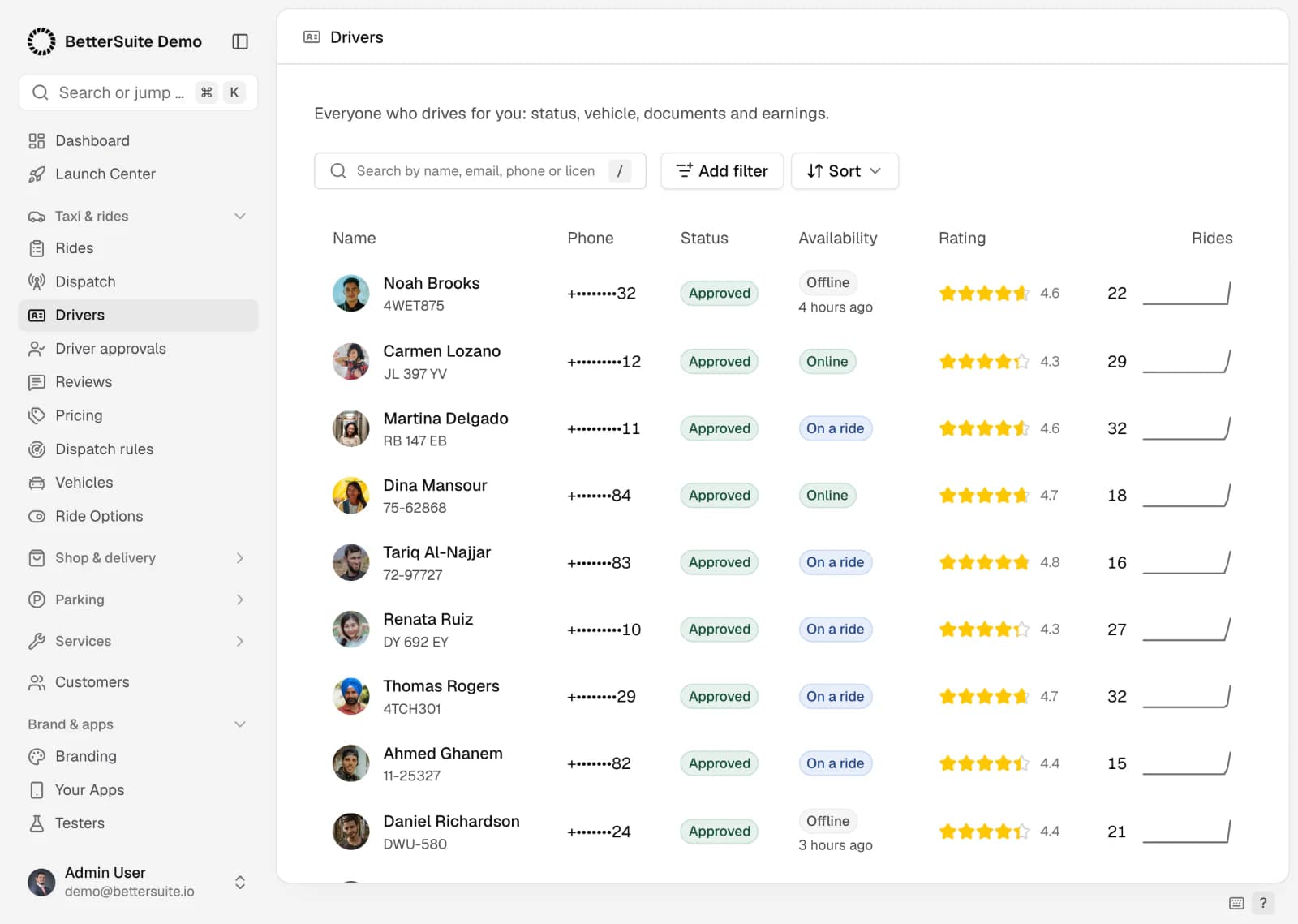Click the Drivers ID card icon in header
1298x924 pixels.
point(312,37)
